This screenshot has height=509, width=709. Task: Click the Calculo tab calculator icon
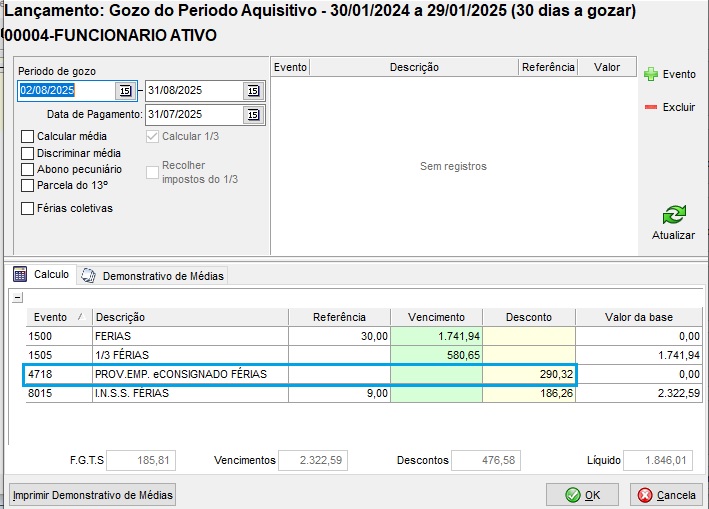(20, 274)
